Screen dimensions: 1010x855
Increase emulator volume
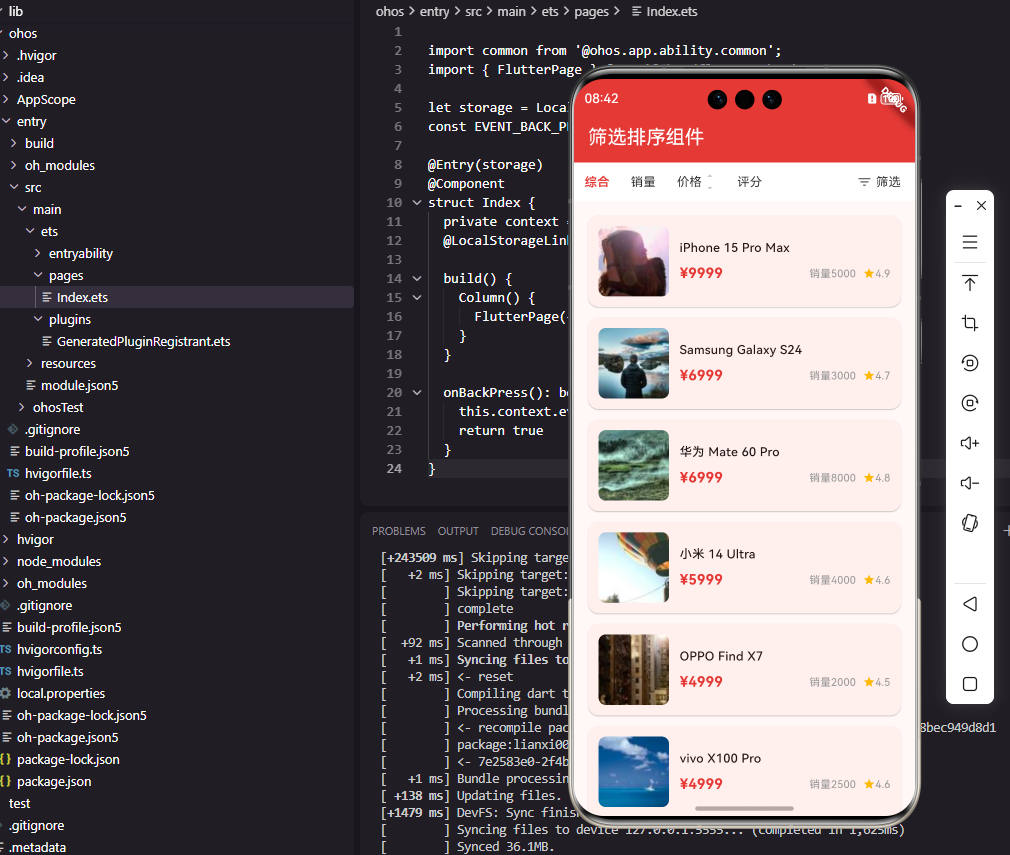969,443
